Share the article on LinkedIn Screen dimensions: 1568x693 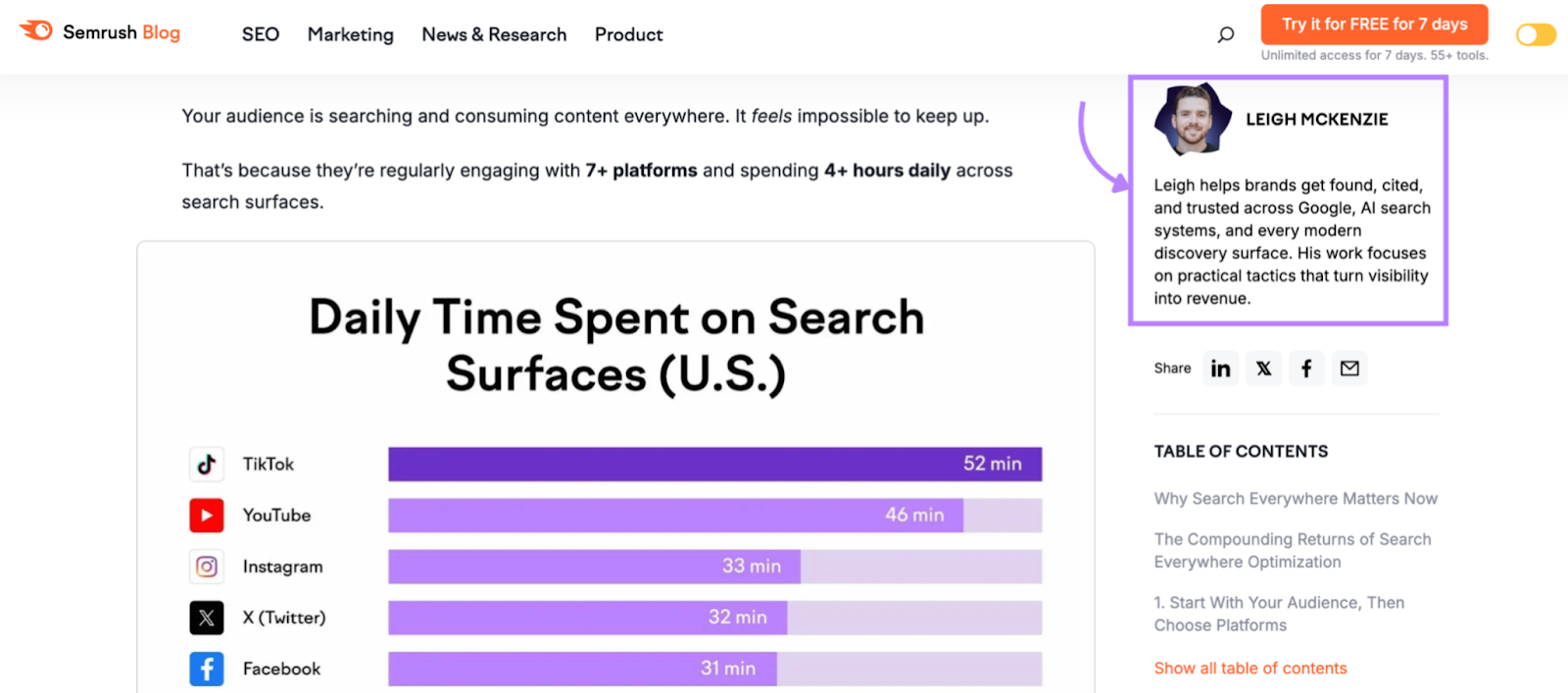click(x=1220, y=369)
